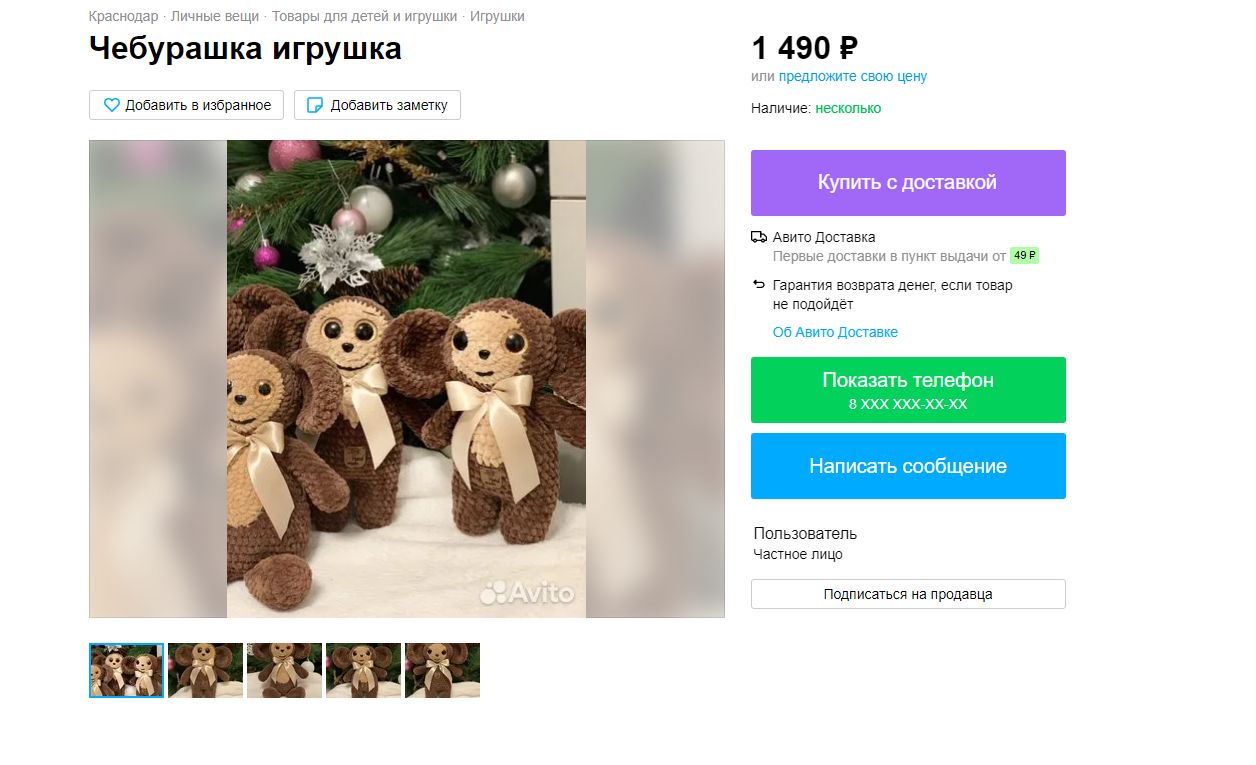Click the Avito watermark on the photo
Screen dimensions: 1256x765
click(x=527, y=593)
